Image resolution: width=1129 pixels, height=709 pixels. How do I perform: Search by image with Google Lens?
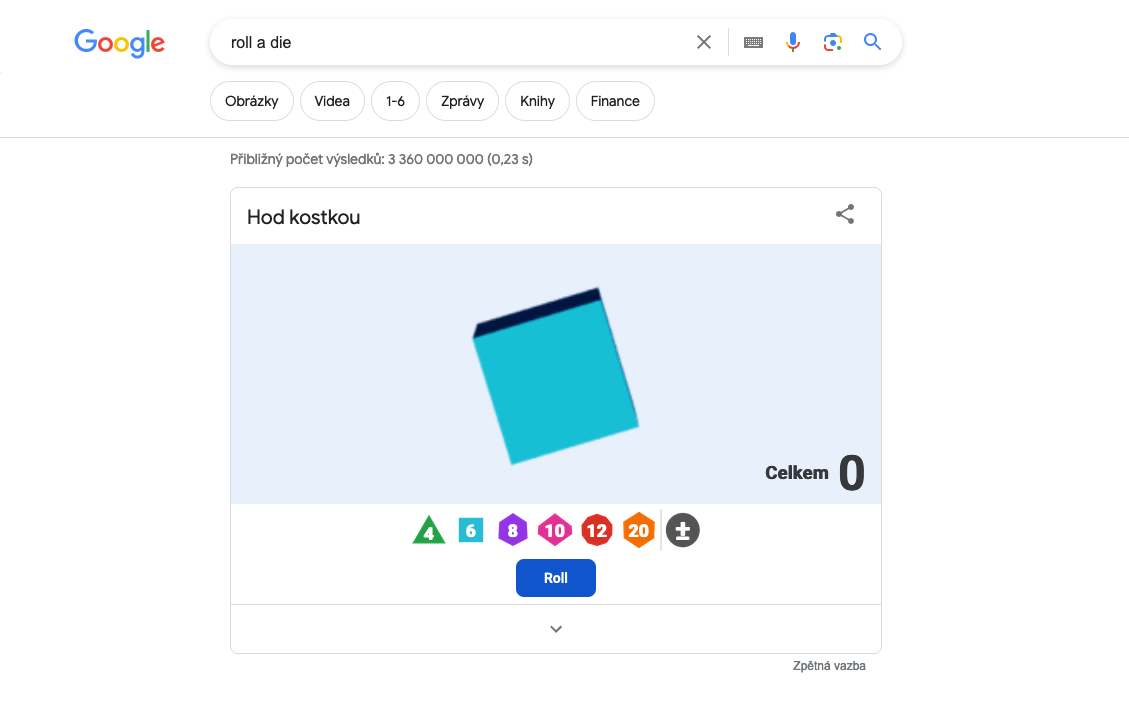point(833,42)
